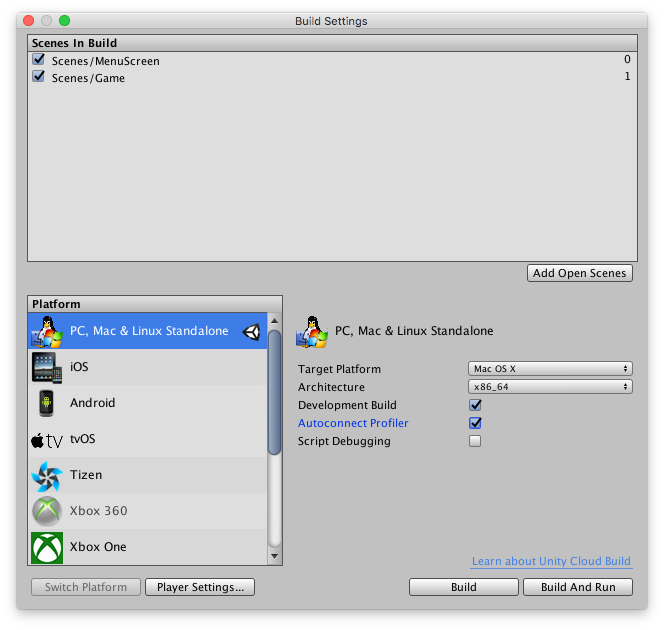This screenshot has height=630, width=664.
Task: Open the Target Platform dropdown showing Mac OS X
Action: (550, 369)
